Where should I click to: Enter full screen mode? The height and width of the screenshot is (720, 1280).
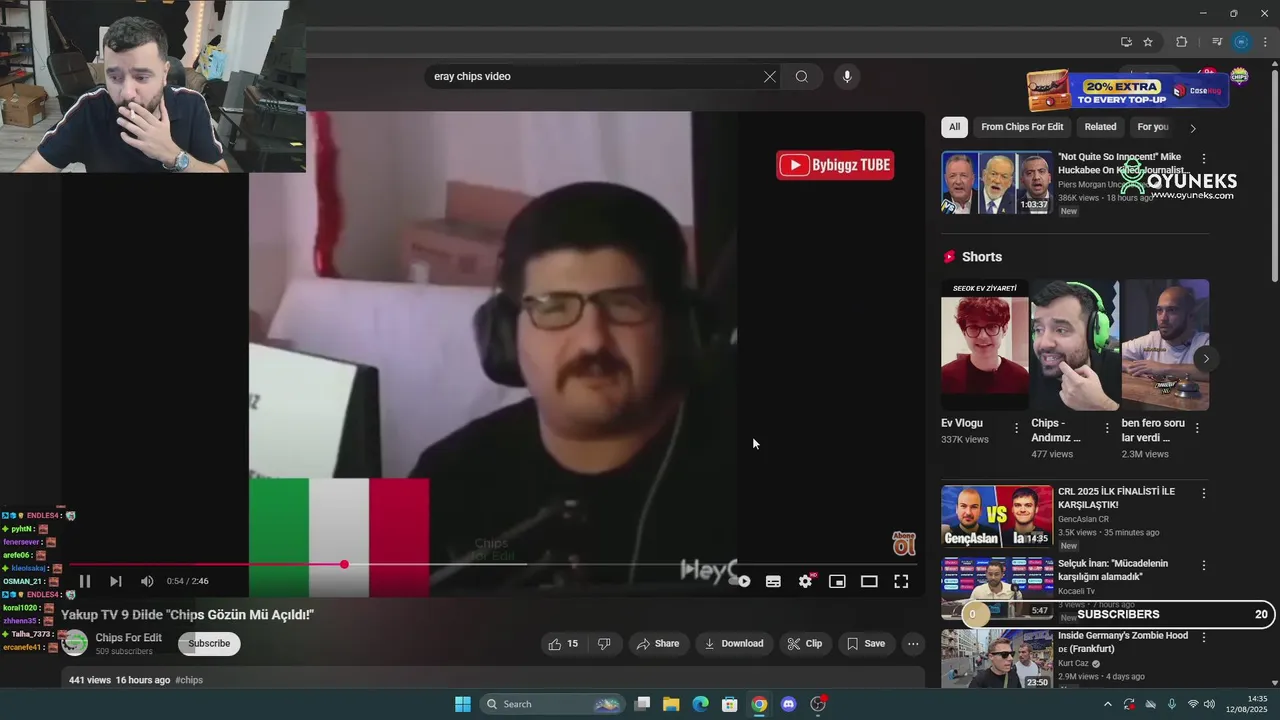point(901,581)
